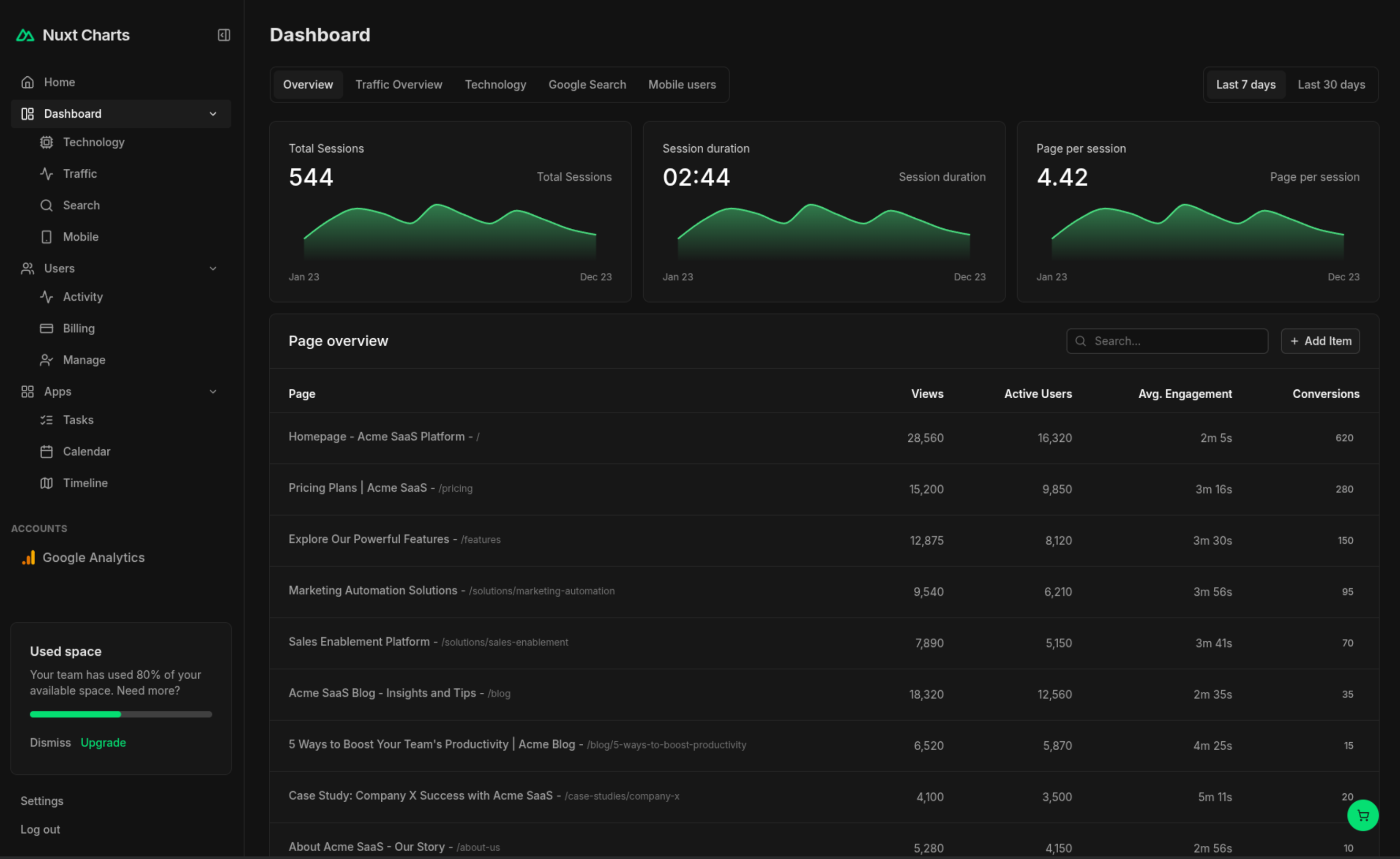Click the Upgrade link
1400x859 pixels.
pyautogui.click(x=104, y=743)
